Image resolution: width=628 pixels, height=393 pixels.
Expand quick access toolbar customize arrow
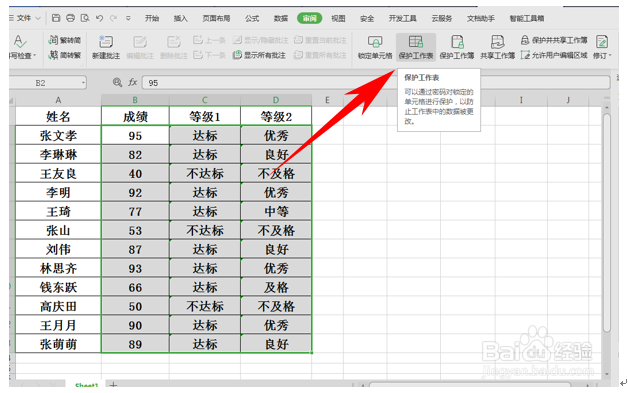[x=128, y=18]
